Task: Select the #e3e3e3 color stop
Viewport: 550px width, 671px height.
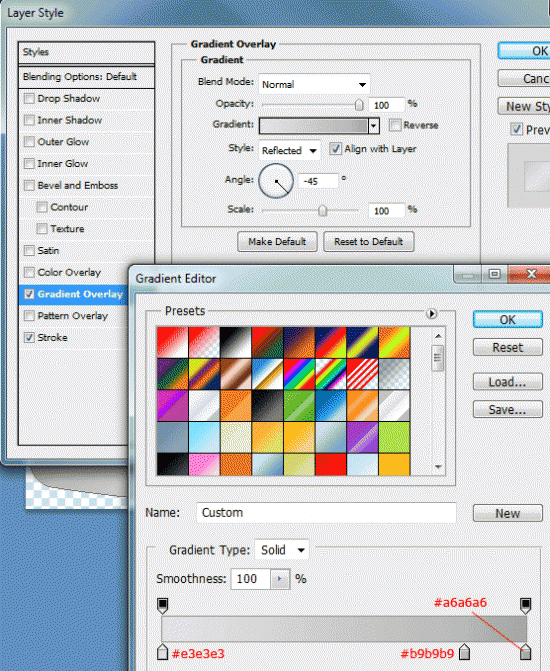Action: point(162,652)
